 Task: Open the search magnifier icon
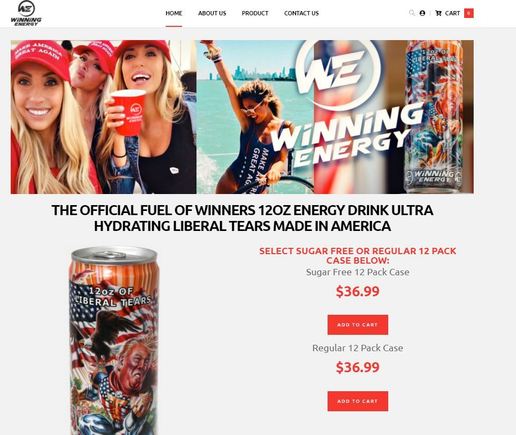tap(412, 13)
